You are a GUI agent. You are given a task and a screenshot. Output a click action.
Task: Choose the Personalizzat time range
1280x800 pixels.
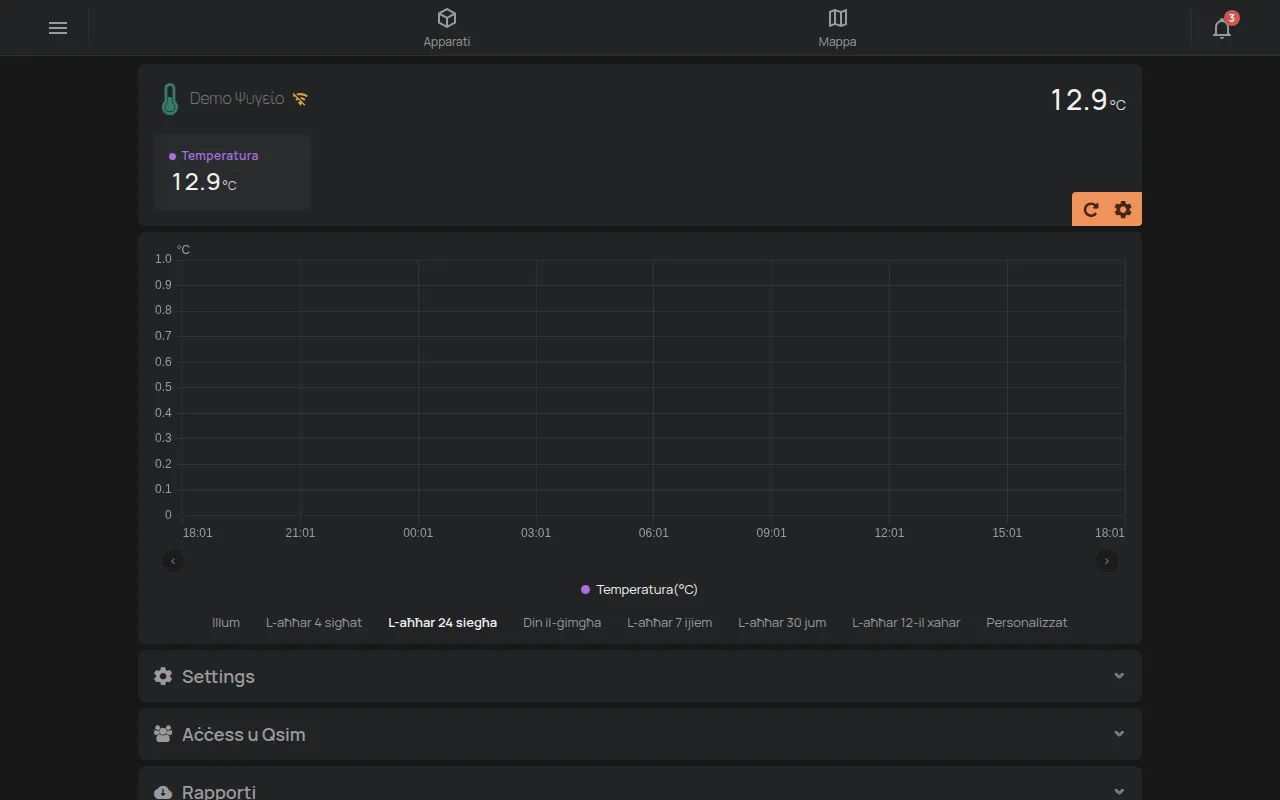[x=1027, y=622]
